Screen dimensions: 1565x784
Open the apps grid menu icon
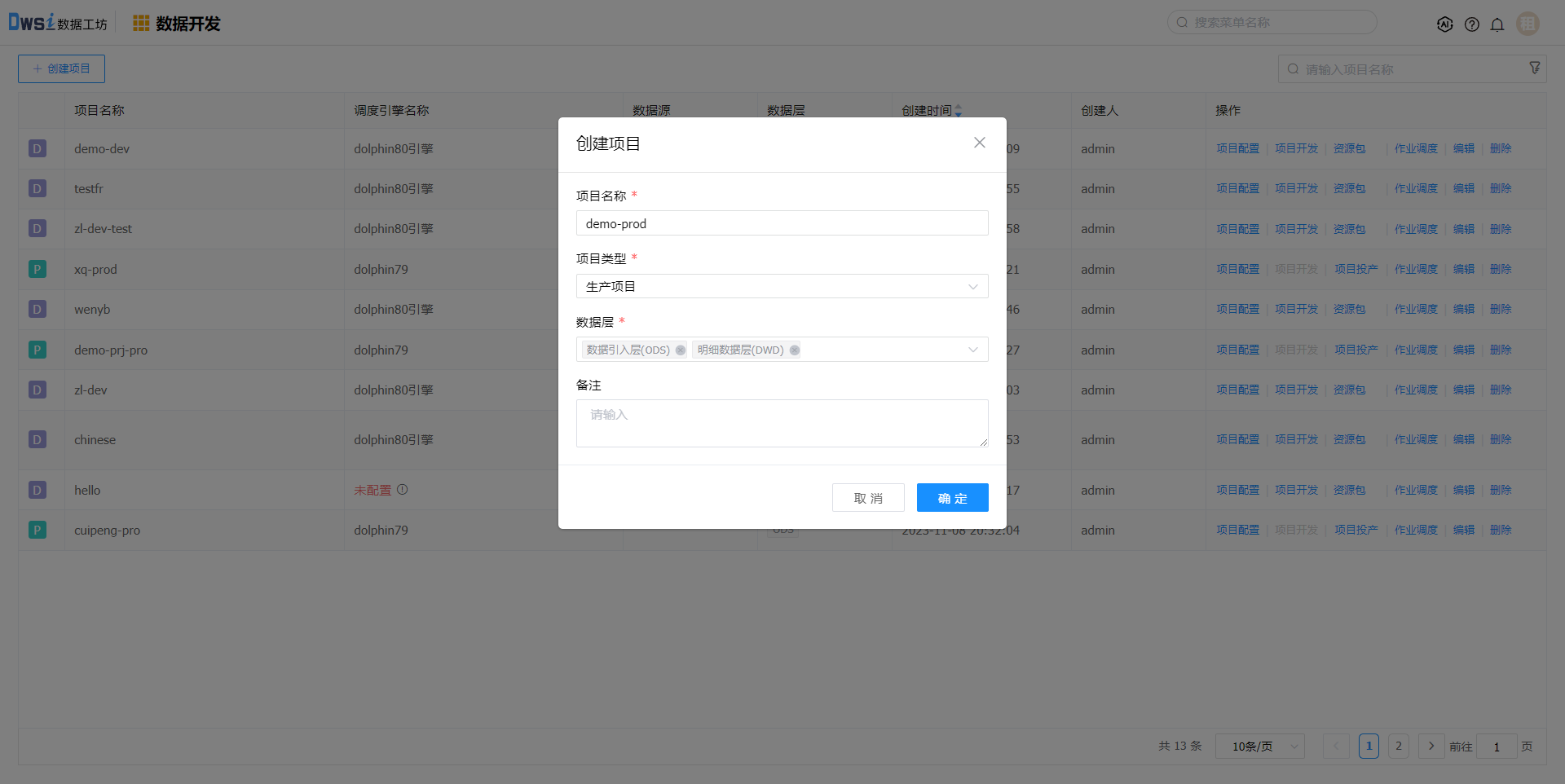coord(141,24)
